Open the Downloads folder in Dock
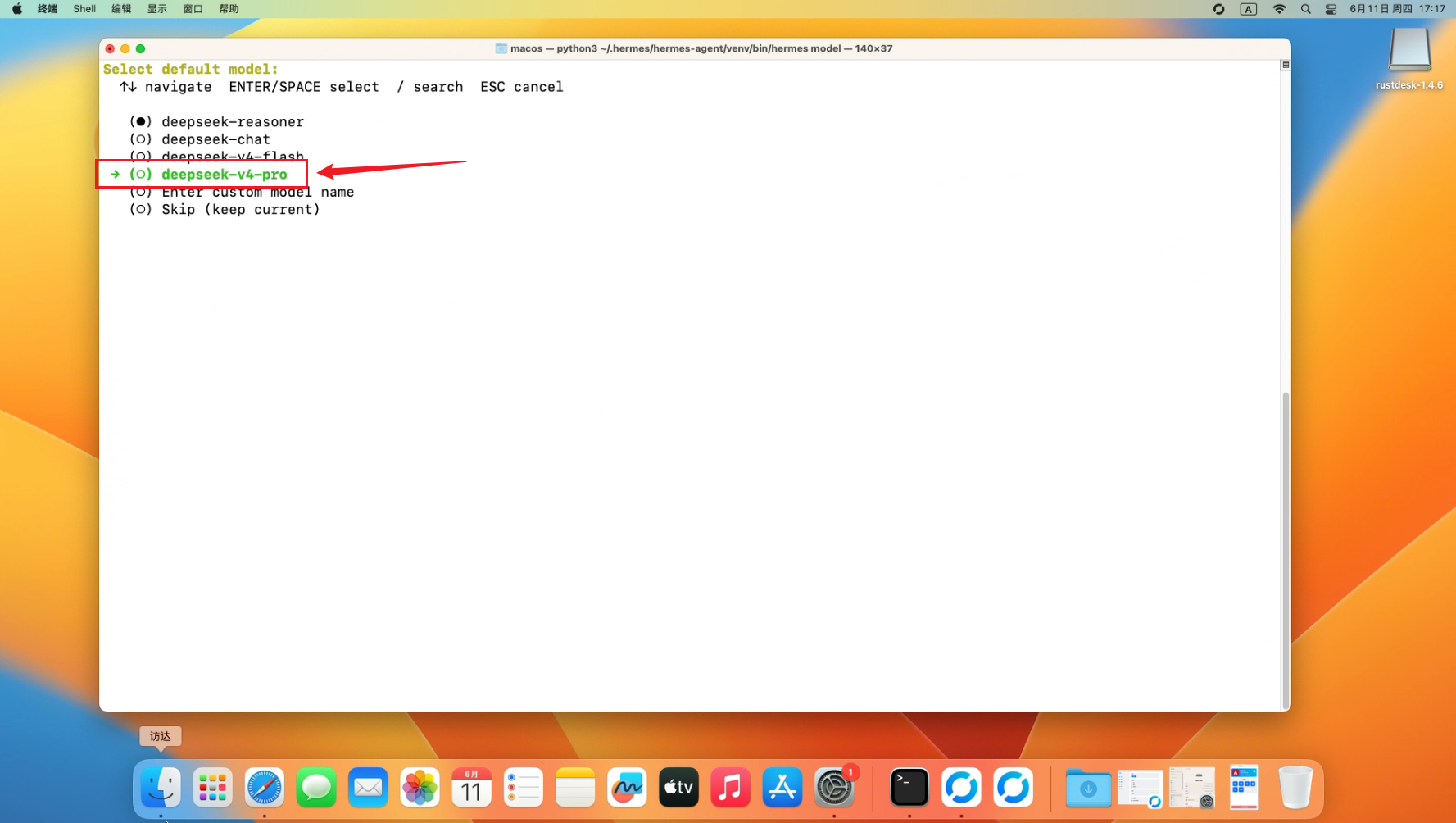 [1088, 788]
